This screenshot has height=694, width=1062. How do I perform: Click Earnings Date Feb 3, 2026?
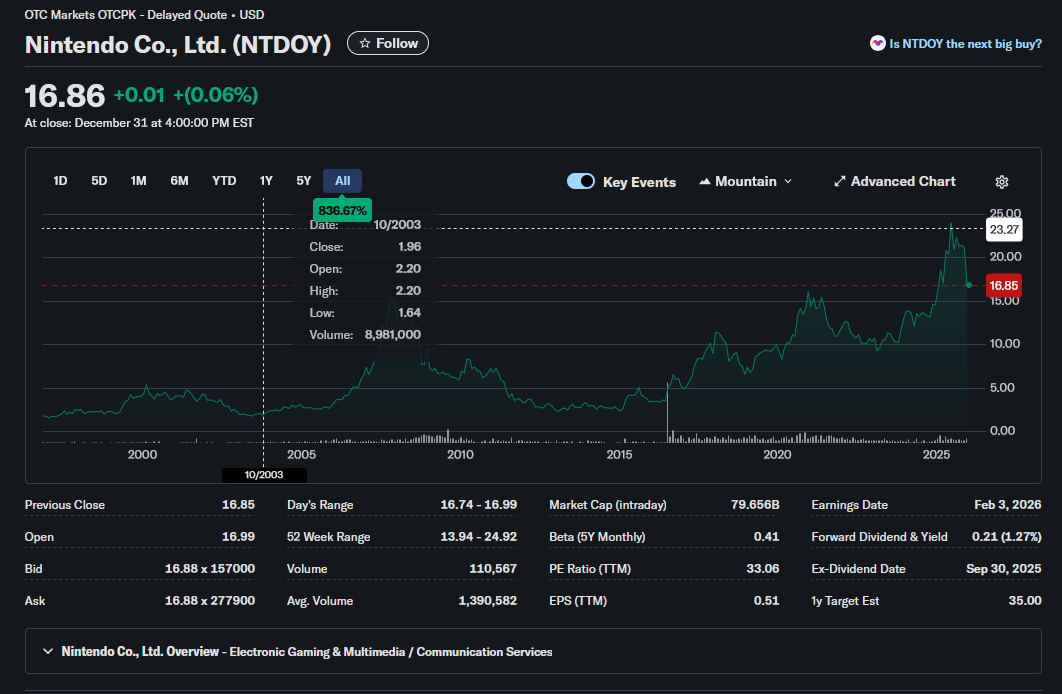coord(1008,505)
